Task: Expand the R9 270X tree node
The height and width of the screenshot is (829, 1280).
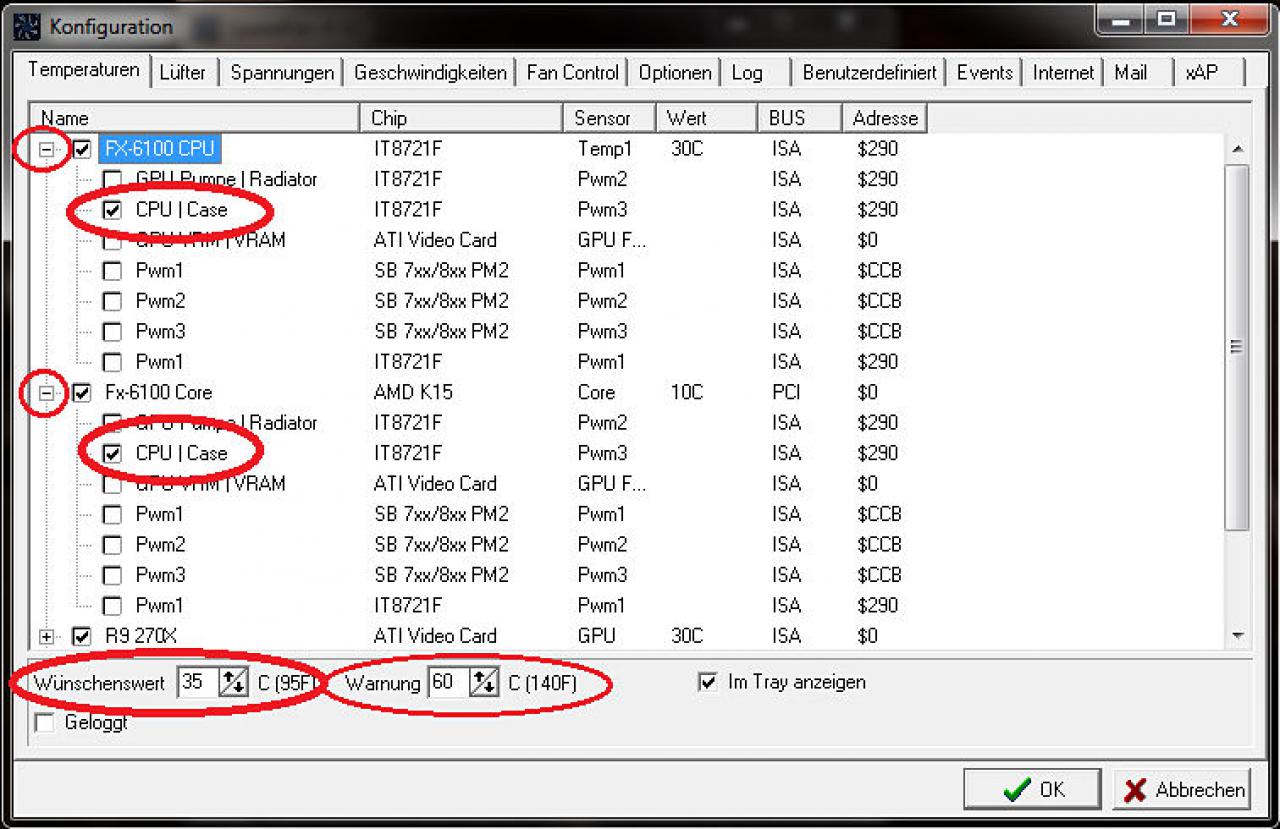Action: pos(46,636)
